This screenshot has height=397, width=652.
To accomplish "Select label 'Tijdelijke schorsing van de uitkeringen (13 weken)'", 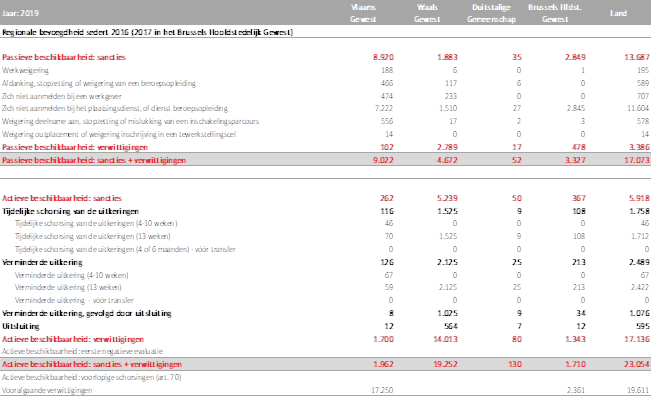I will click(92, 236).
